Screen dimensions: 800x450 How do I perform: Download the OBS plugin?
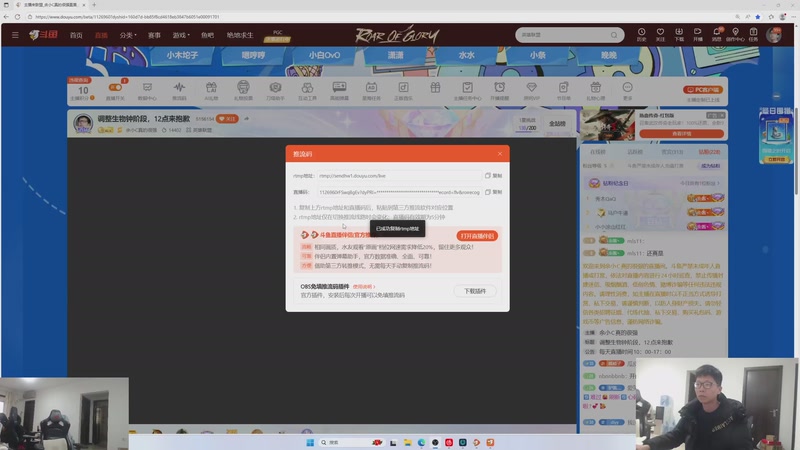pos(474,291)
